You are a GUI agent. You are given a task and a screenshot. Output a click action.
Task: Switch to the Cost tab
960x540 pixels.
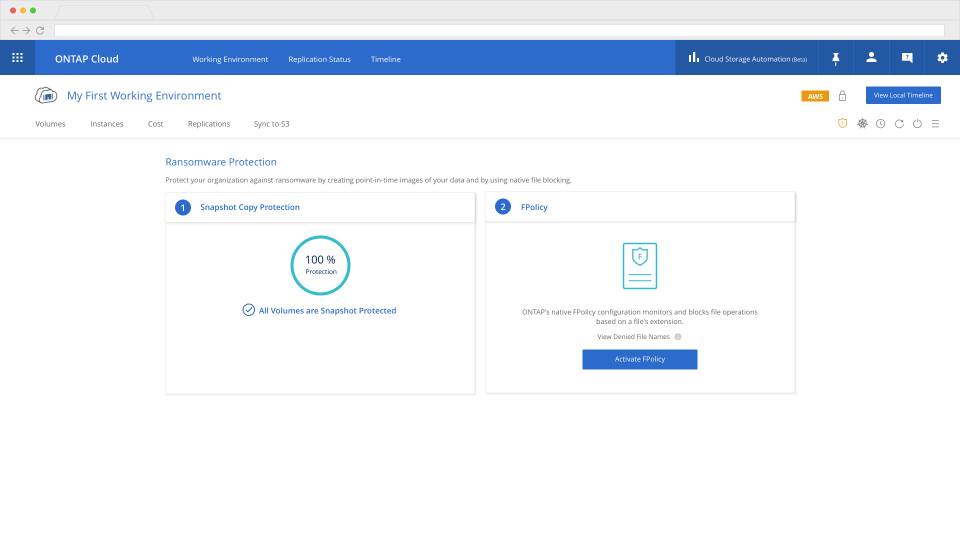(x=156, y=124)
